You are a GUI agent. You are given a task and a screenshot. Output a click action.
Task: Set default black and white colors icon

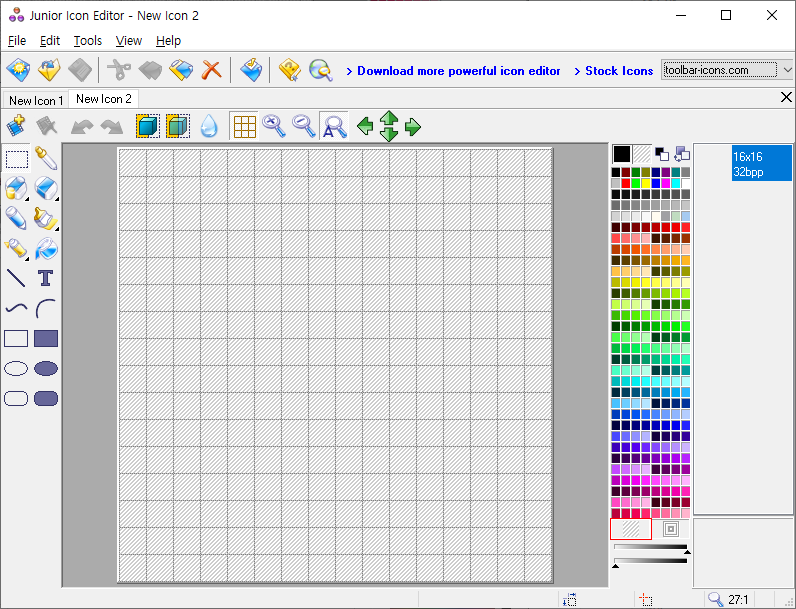(661, 154)
